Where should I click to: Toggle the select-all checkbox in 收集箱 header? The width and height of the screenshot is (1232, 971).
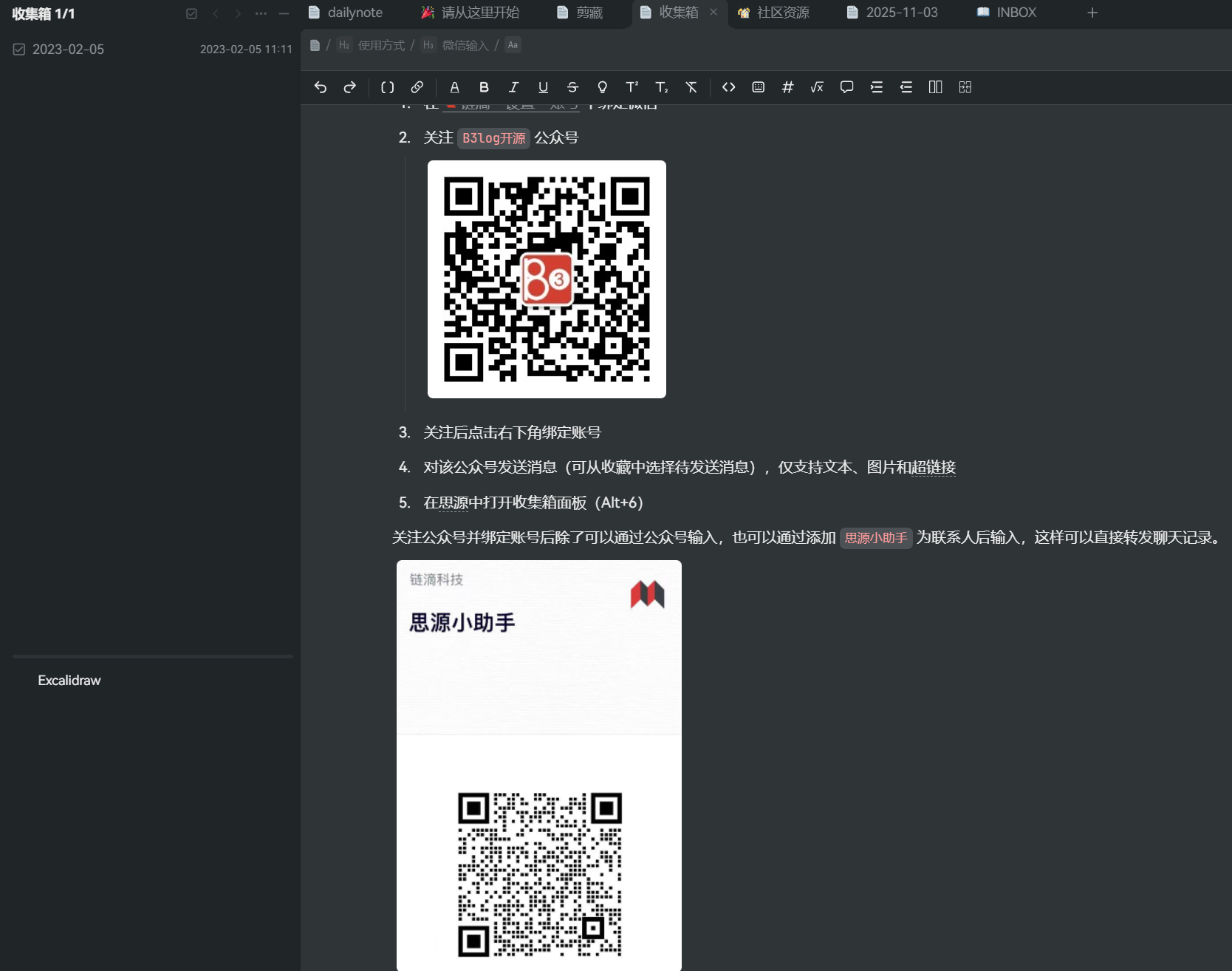pyautogui.click(x=191, y=13)
